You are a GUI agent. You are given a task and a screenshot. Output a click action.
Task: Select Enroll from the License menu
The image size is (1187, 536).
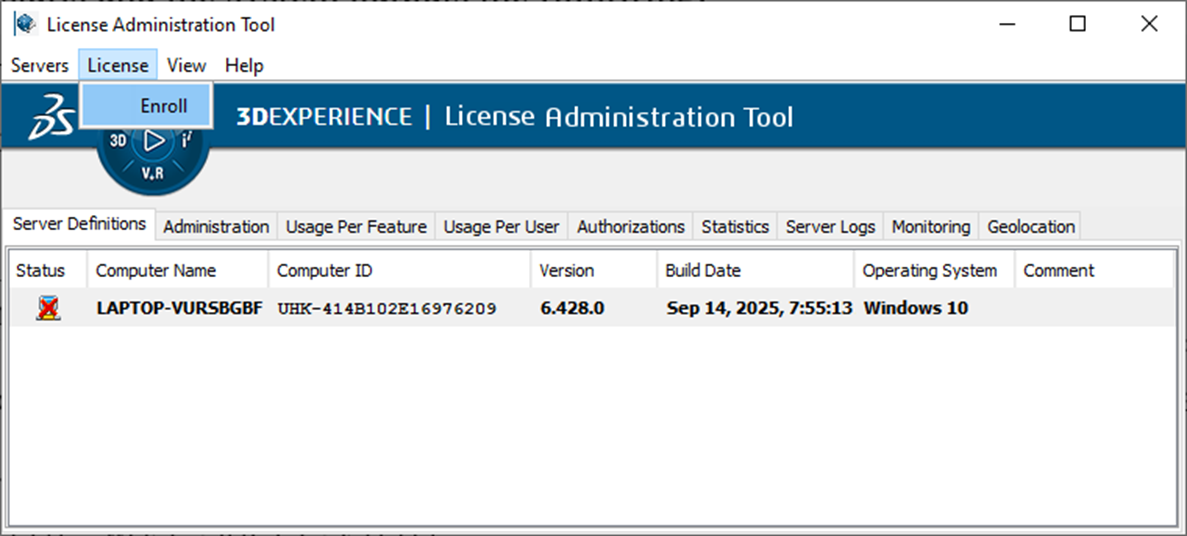pos(163,106)
